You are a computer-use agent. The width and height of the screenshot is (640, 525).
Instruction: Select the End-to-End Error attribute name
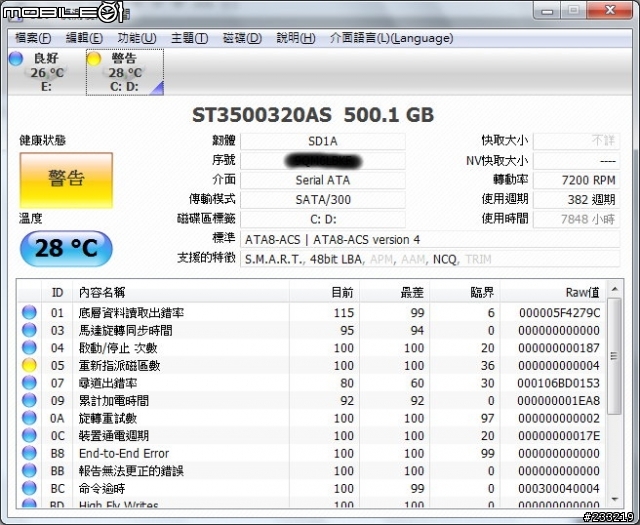(x=124, y=453)
